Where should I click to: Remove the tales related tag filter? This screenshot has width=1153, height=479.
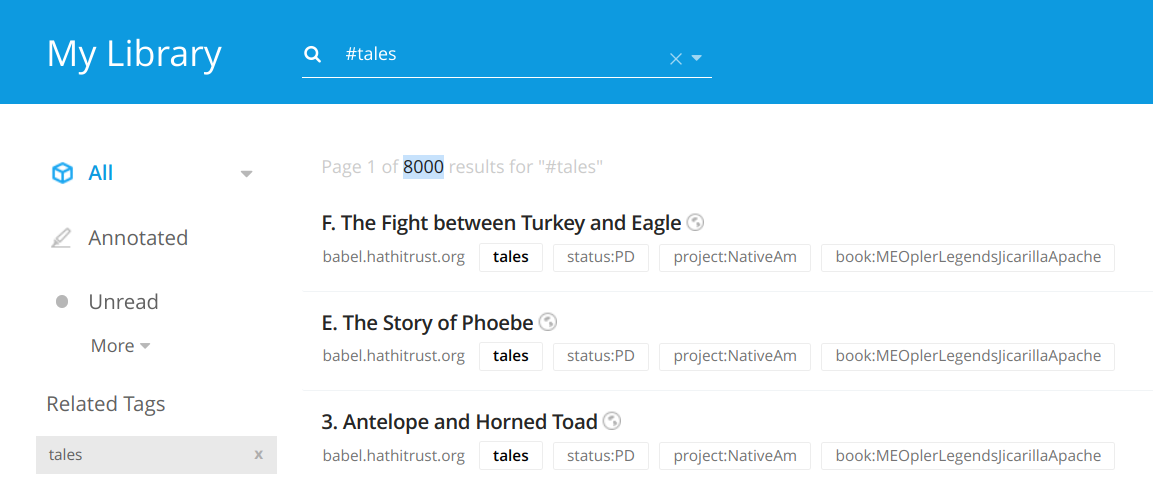(x=258, y=455)
